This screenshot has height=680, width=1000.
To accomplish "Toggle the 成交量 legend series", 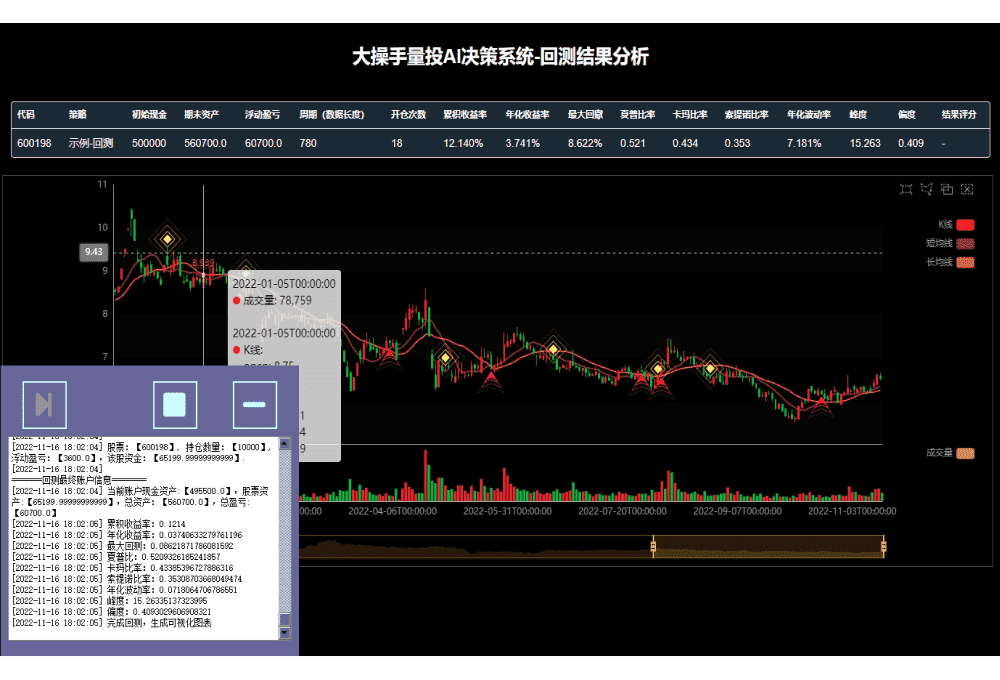I will 964,453.
